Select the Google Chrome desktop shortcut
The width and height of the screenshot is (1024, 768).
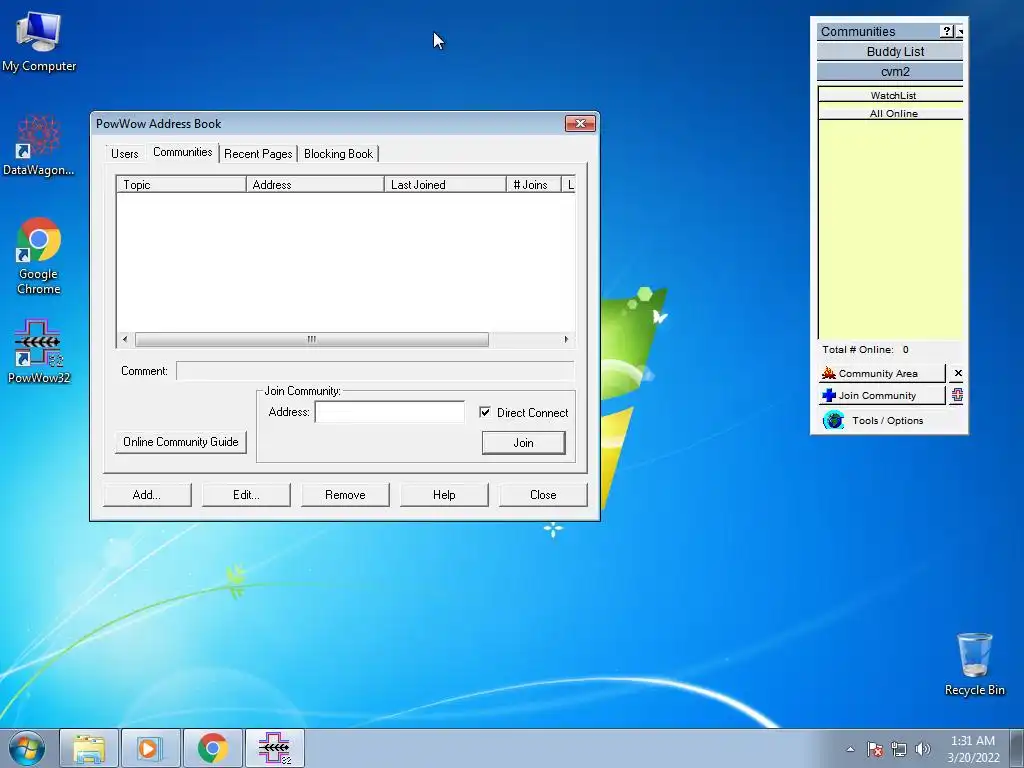click(39, 255)
